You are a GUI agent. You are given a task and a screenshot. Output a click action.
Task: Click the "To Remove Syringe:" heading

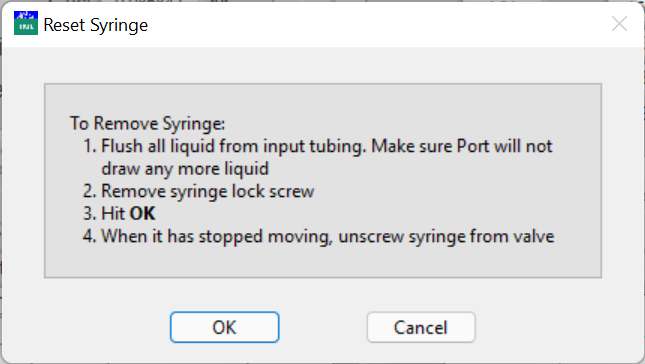(148, 123)
